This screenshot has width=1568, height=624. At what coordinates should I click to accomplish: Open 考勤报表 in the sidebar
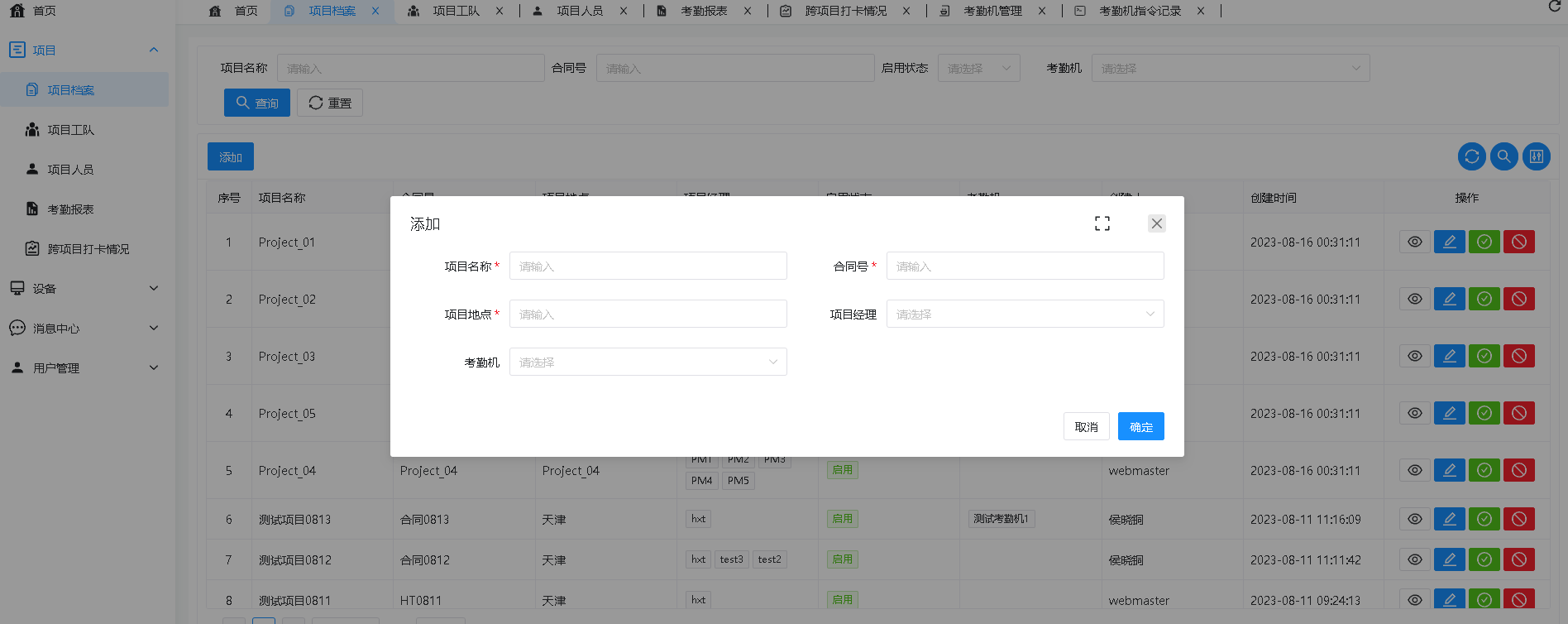(x=70, y=209)
